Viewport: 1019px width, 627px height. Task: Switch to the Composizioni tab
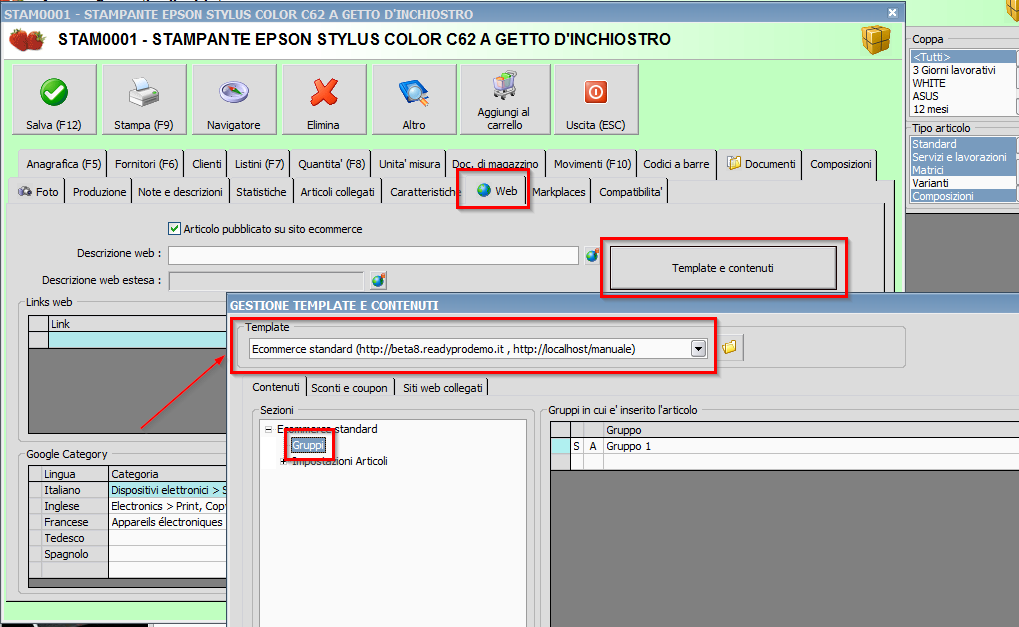840,164
